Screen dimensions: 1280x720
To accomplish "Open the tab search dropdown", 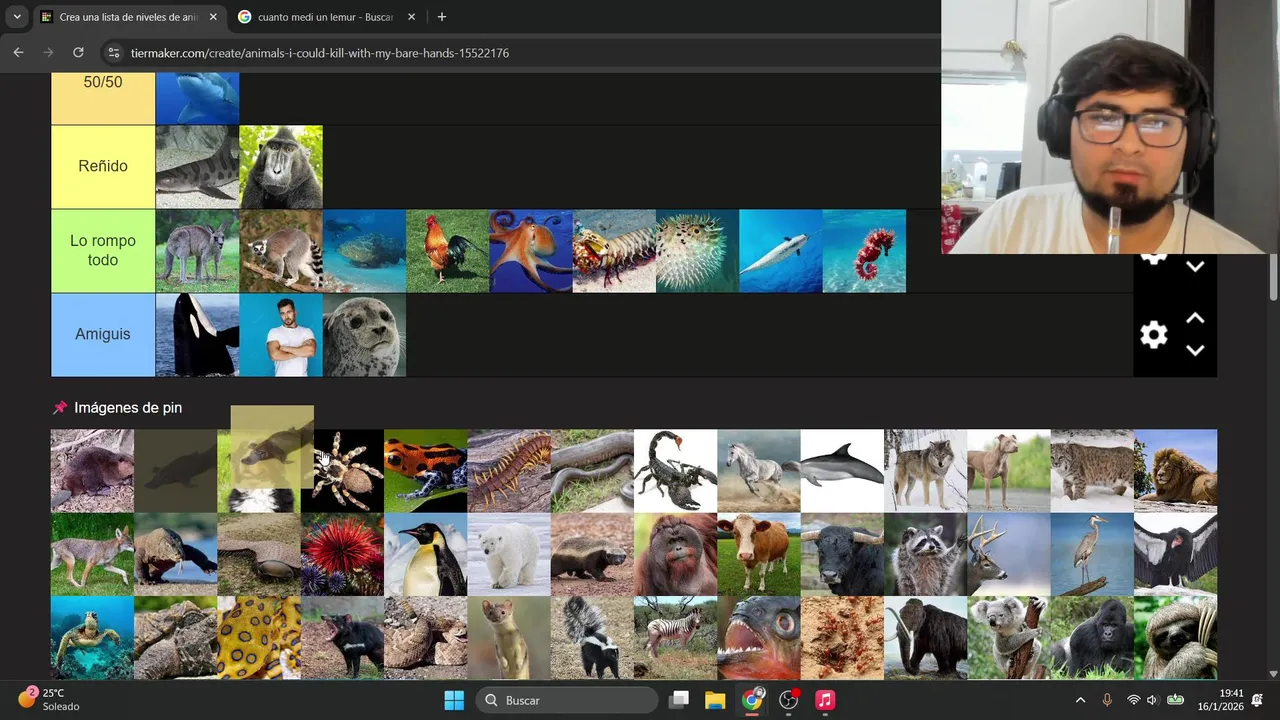I will tap(16, 17).
